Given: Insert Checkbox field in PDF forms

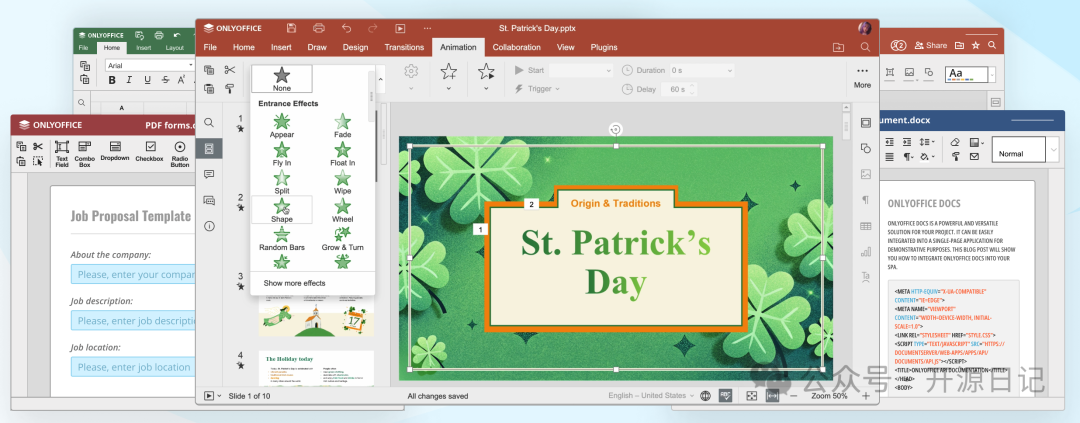Looking at the screenshot, I should (149, 151).
